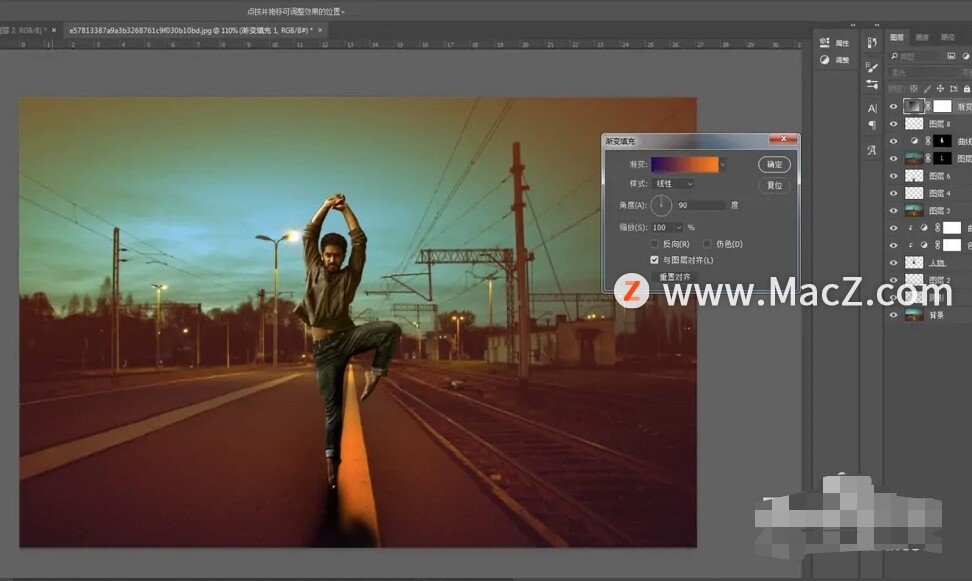
Task: Click the scale input field showing 100
Action: (x=662, y=228)
